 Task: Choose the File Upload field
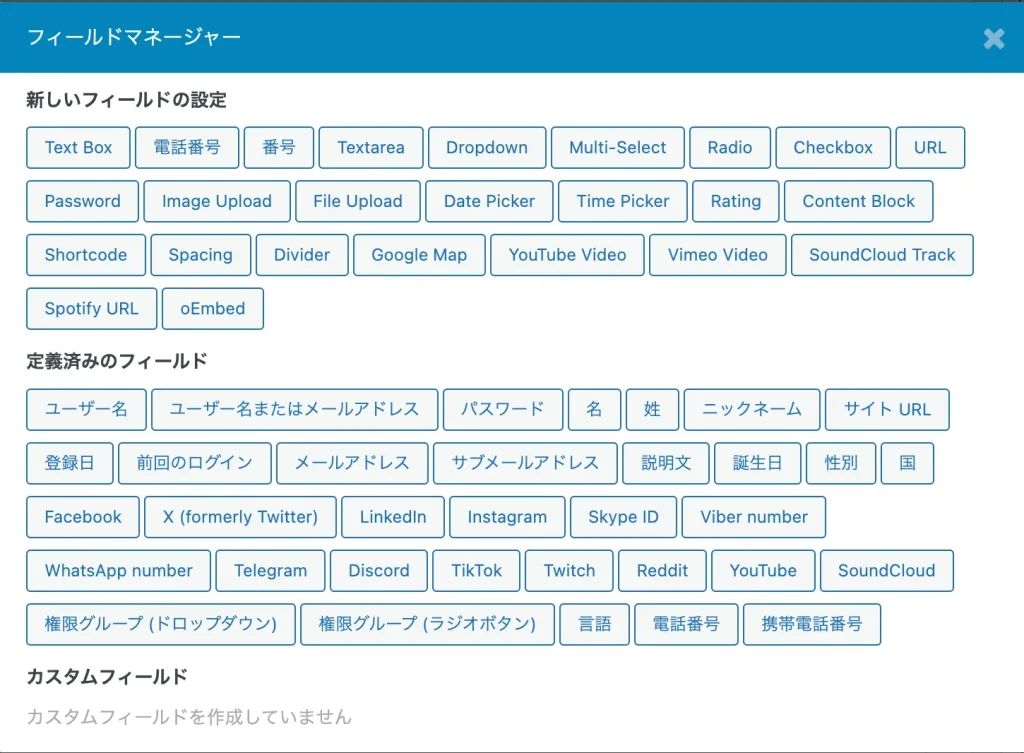(358, 201)
